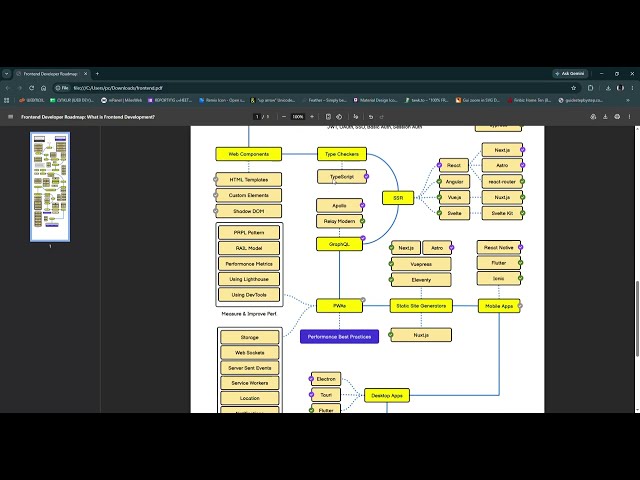The width and height of the screenshot is (640, 480).
Task: Print the PDF document
Action: point(617,117)
